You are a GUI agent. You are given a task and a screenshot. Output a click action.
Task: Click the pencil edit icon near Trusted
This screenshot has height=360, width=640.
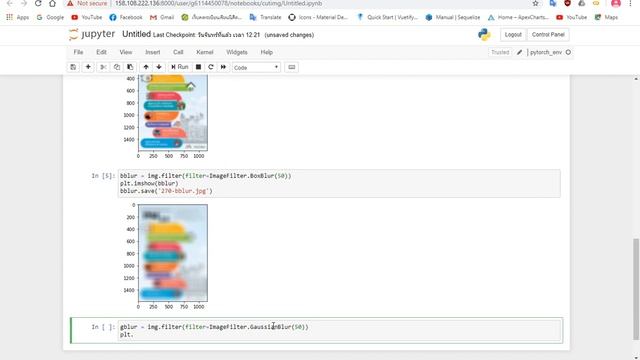click(x=519, y=52)
